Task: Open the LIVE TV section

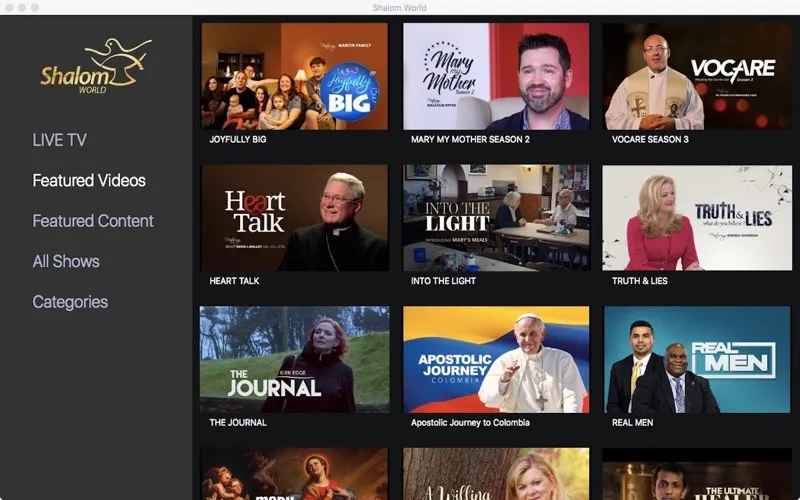Action: pyautogui.click(x=60, y=140)
